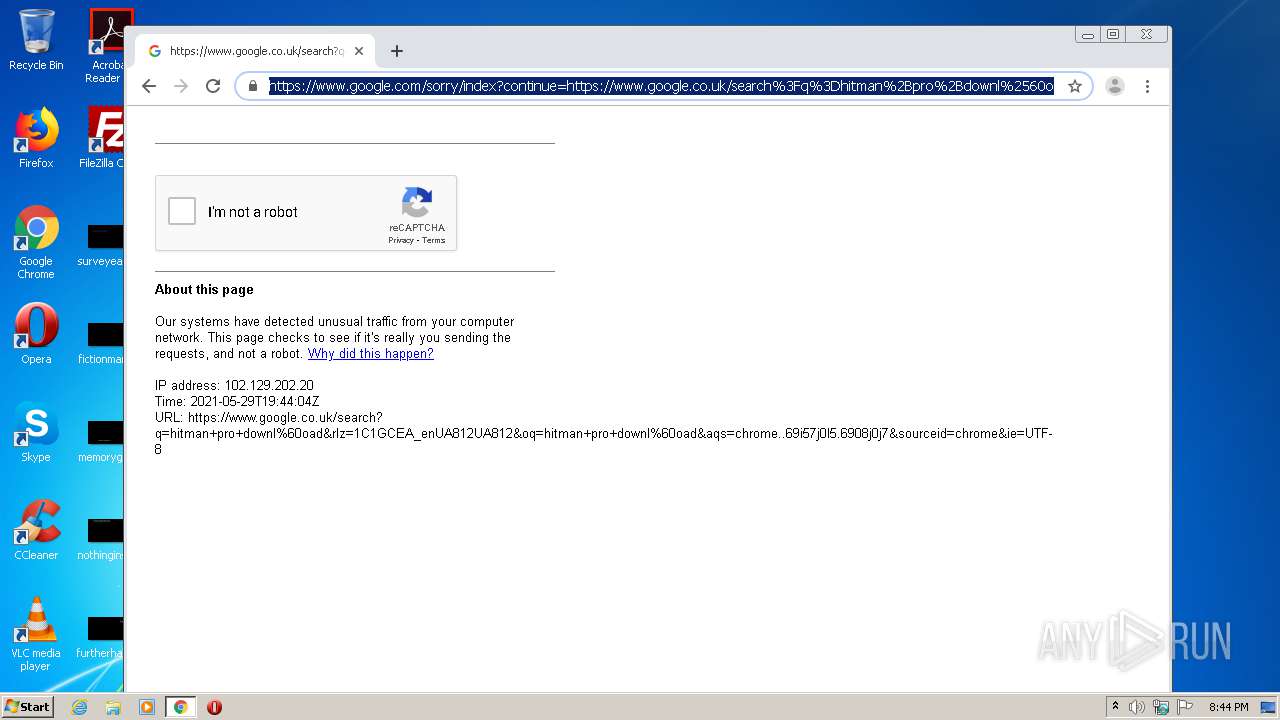Click the 'About this page' heading
The width and height of the screenshot is (1280, 720).
click(204, 289)
